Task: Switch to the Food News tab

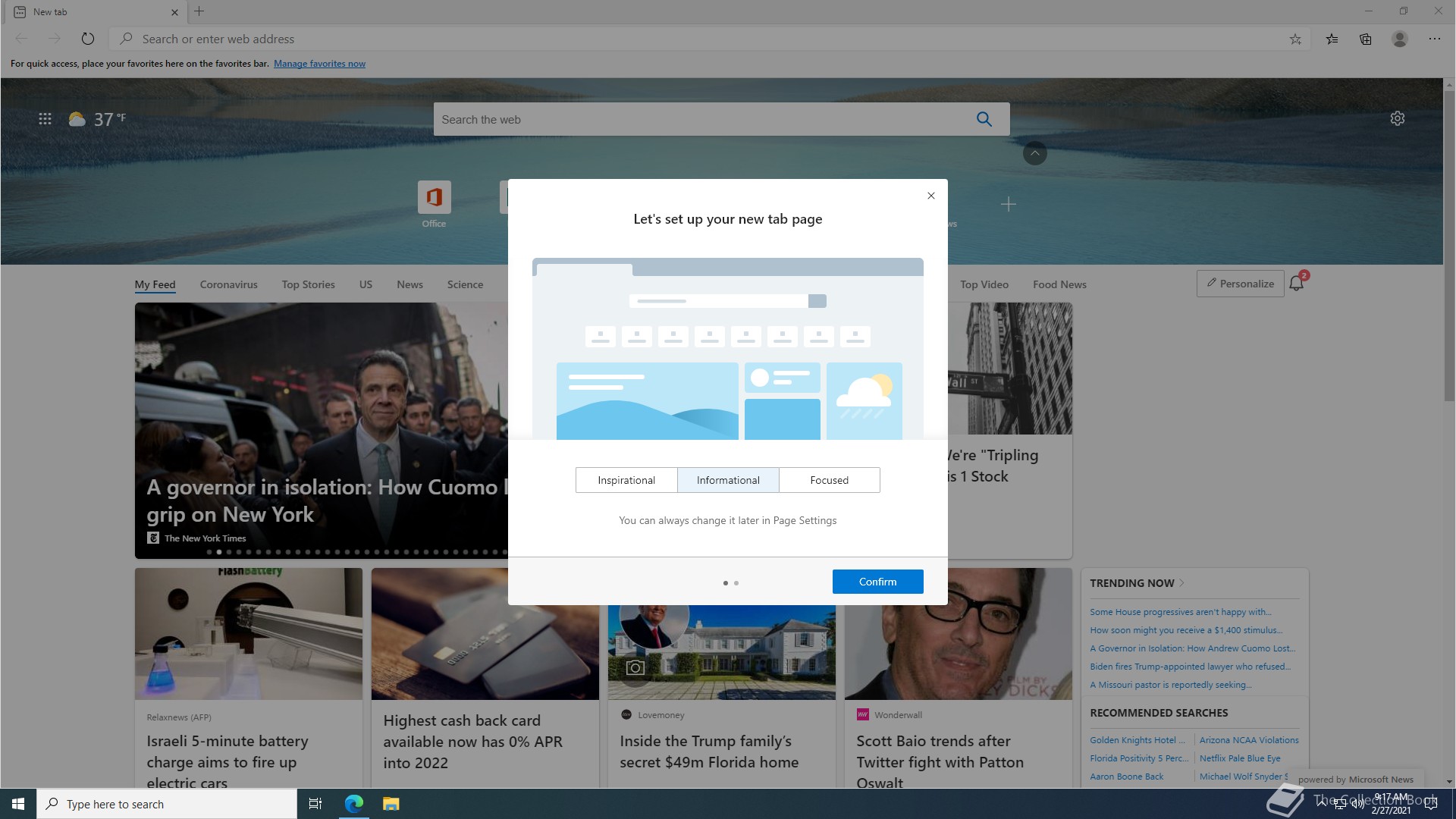Action: [x=1059, y=284]
